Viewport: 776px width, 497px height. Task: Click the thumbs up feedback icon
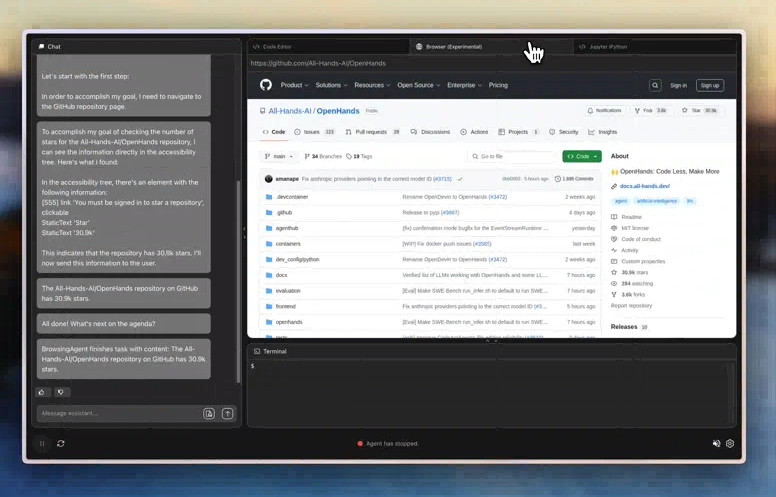(43, 392)
